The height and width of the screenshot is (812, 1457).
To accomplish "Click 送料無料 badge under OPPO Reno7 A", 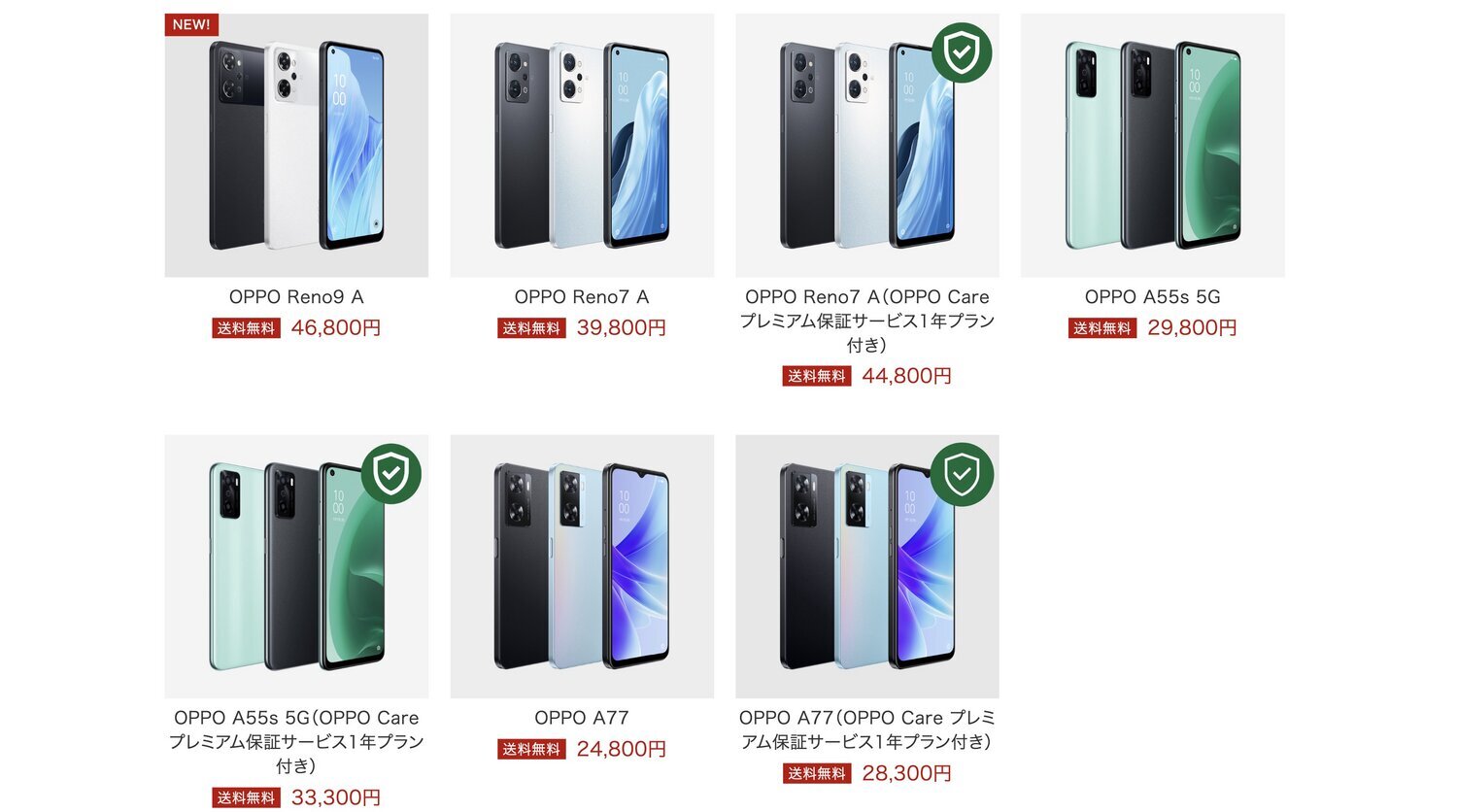I will [x=532, y=328].
